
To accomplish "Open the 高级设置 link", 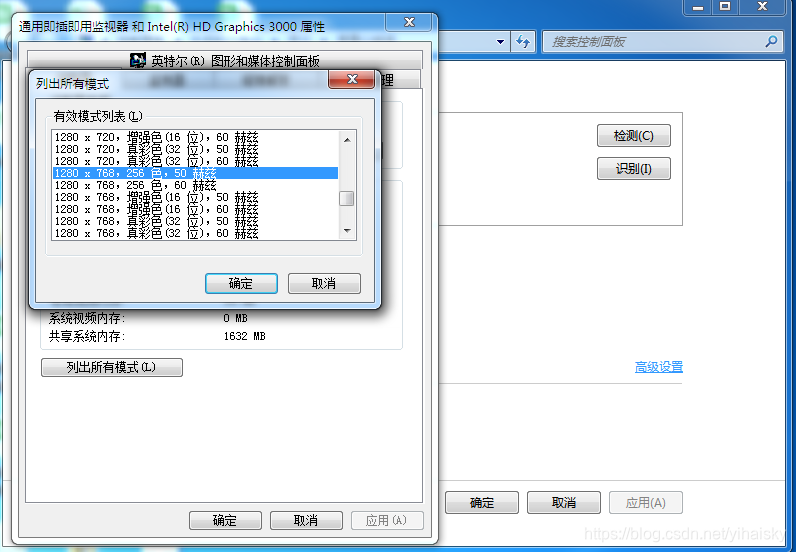I will 658,367.
